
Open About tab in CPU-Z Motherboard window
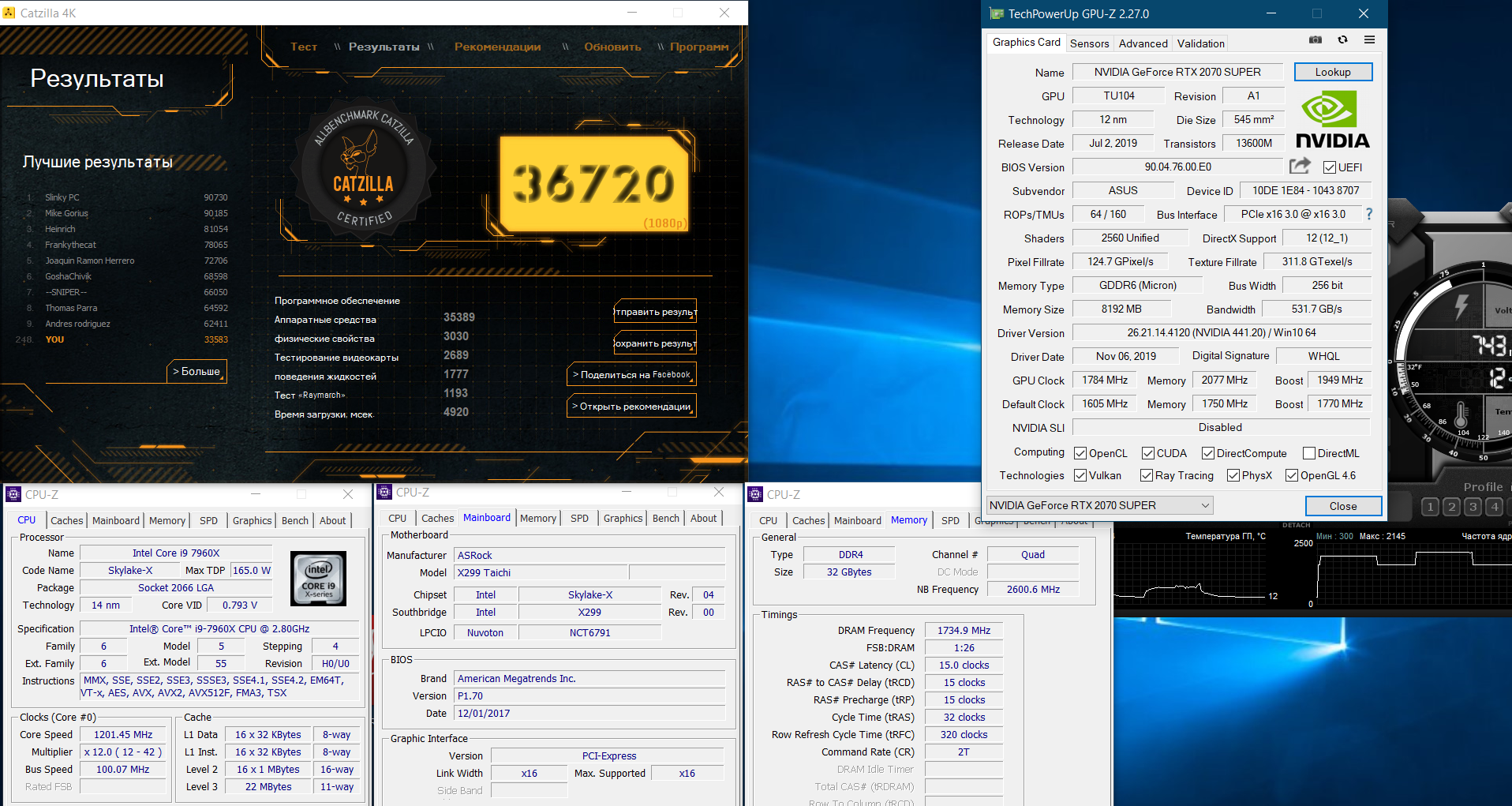tap(704, 518)
